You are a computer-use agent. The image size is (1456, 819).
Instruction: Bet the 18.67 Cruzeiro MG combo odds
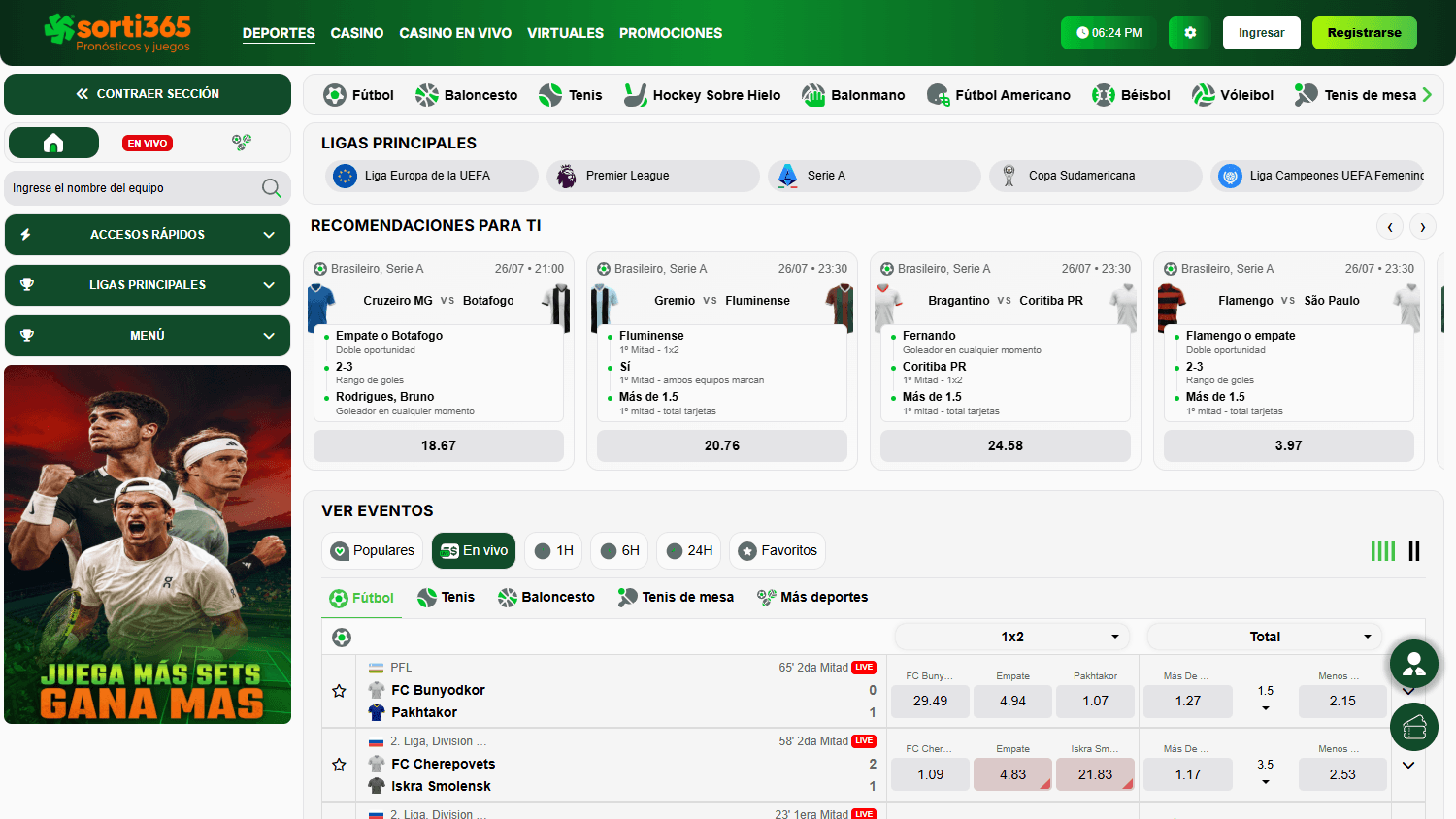[439, 445]
